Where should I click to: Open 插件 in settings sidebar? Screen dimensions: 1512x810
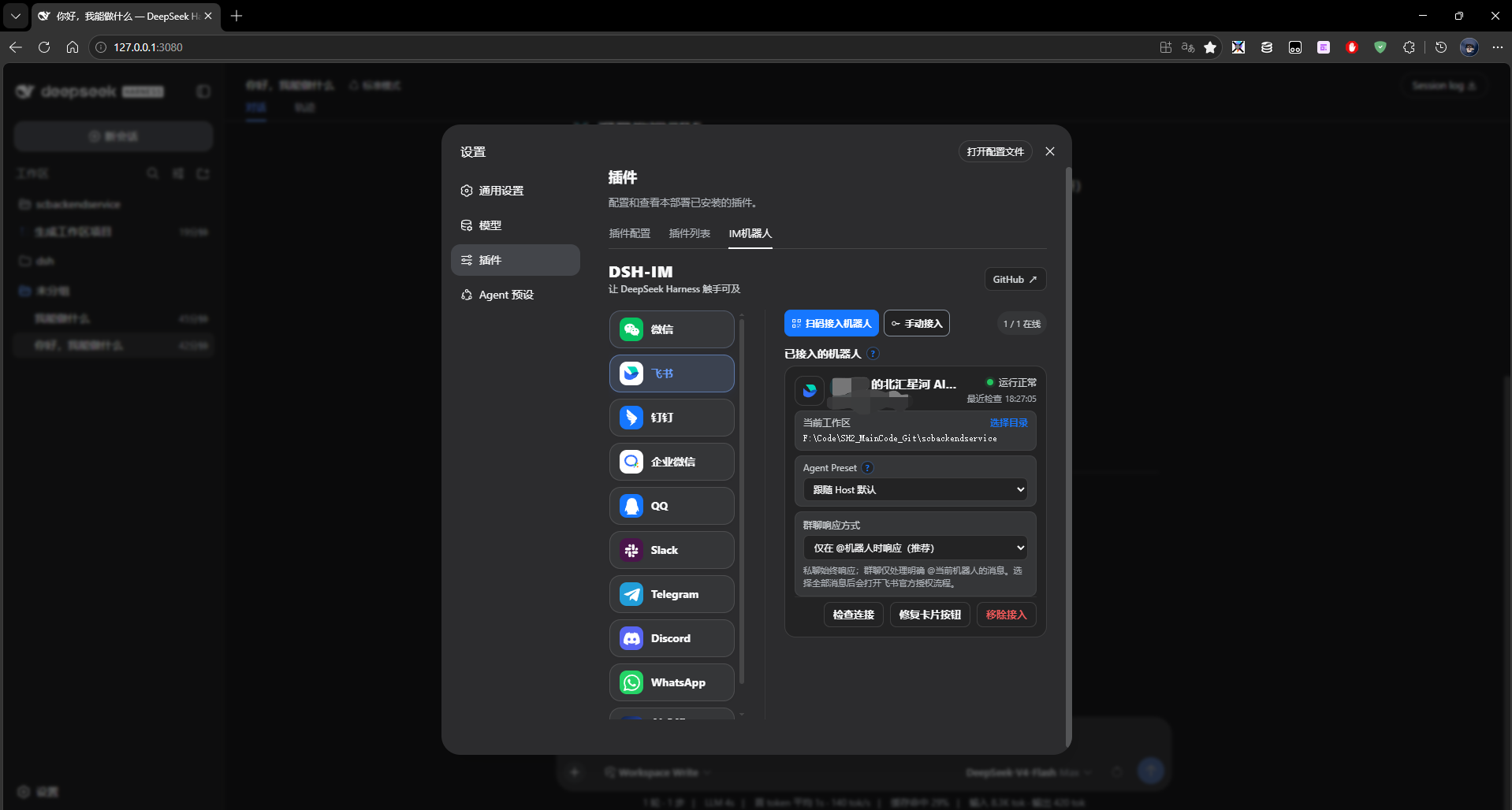click(x=516, y=260)
